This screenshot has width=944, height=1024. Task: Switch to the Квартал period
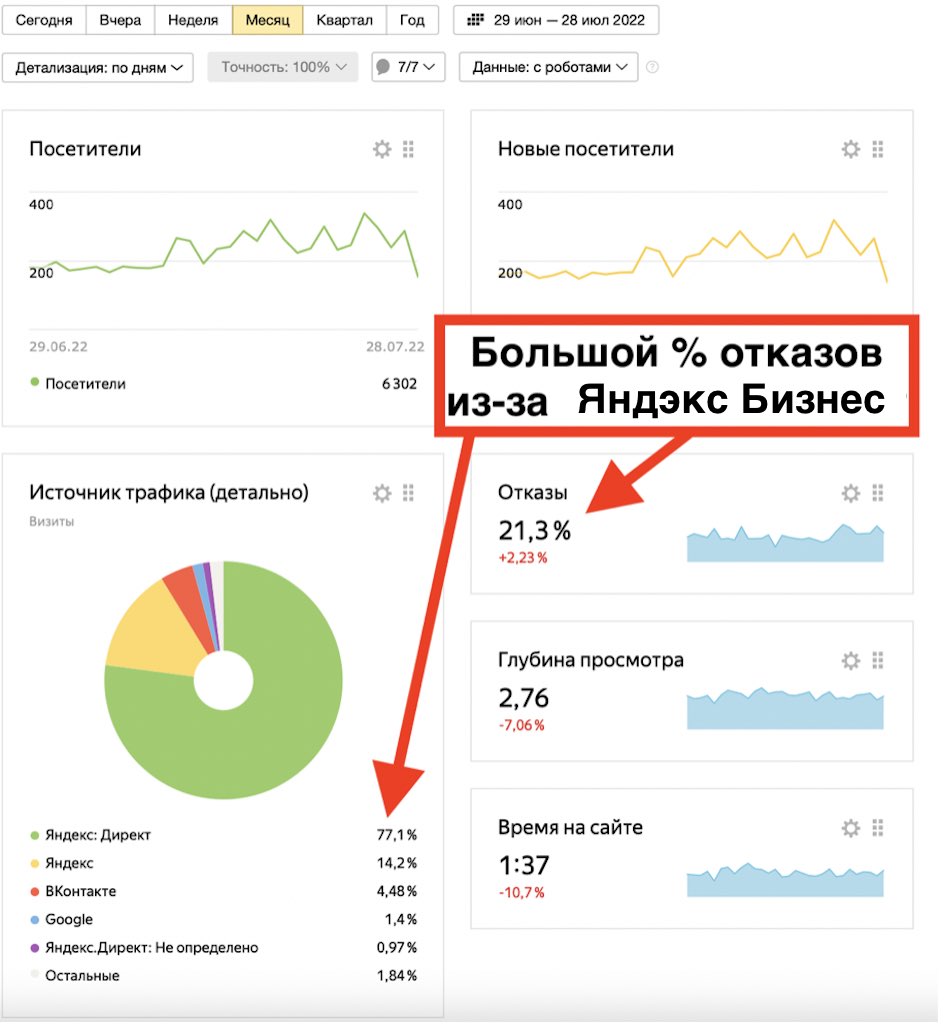pos(345,20)
